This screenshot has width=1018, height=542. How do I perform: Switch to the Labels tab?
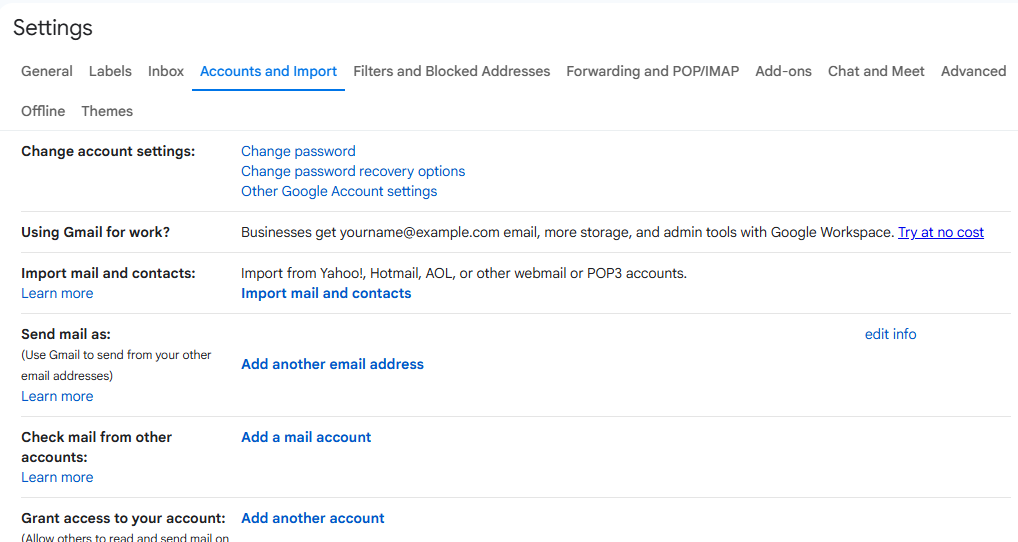(110, 71)
